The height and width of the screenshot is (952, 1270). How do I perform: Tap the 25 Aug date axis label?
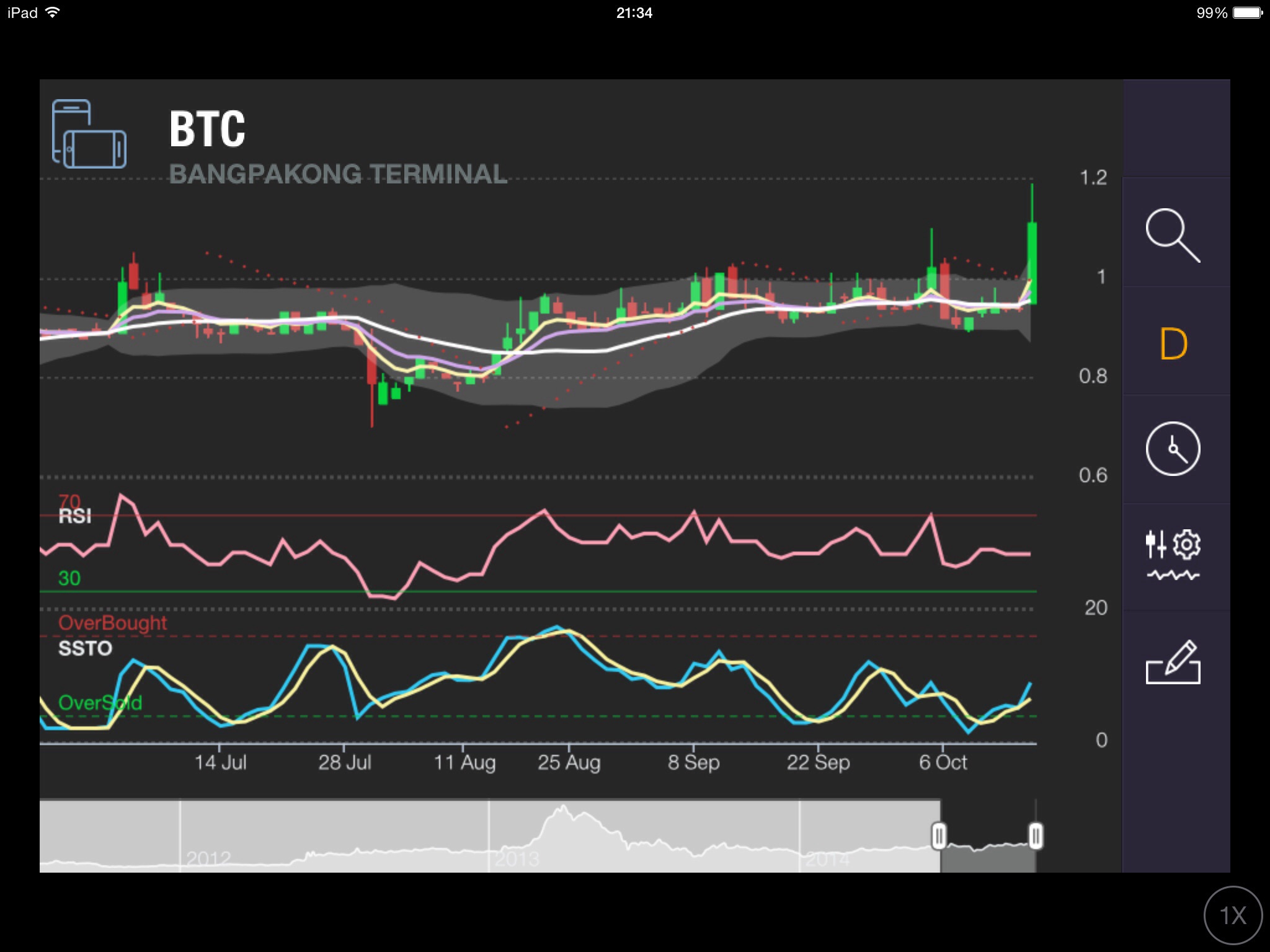coord(569,762)
